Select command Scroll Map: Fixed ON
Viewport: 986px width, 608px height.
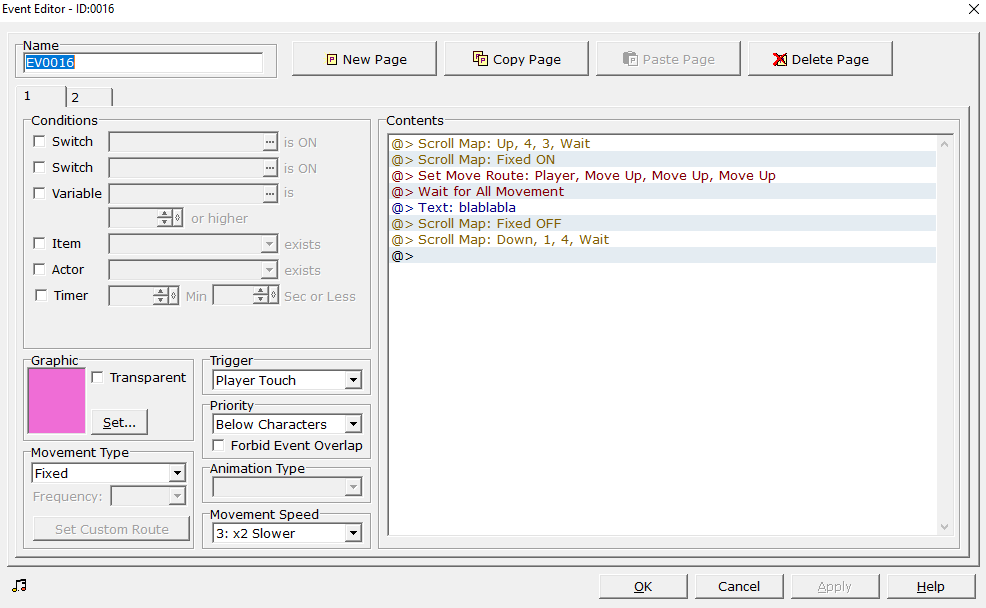[663, 160]
